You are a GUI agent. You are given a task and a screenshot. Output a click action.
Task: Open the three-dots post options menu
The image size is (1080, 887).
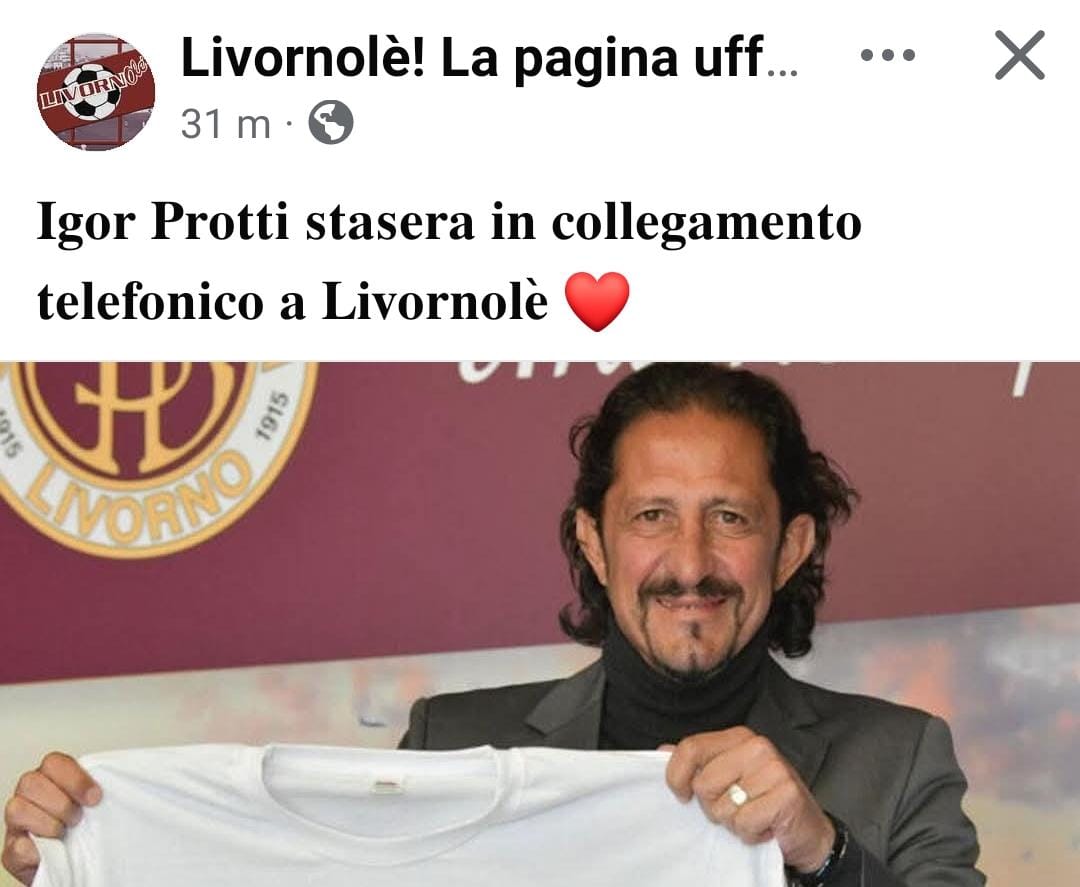pyautogui.click(x=888, y=54)
